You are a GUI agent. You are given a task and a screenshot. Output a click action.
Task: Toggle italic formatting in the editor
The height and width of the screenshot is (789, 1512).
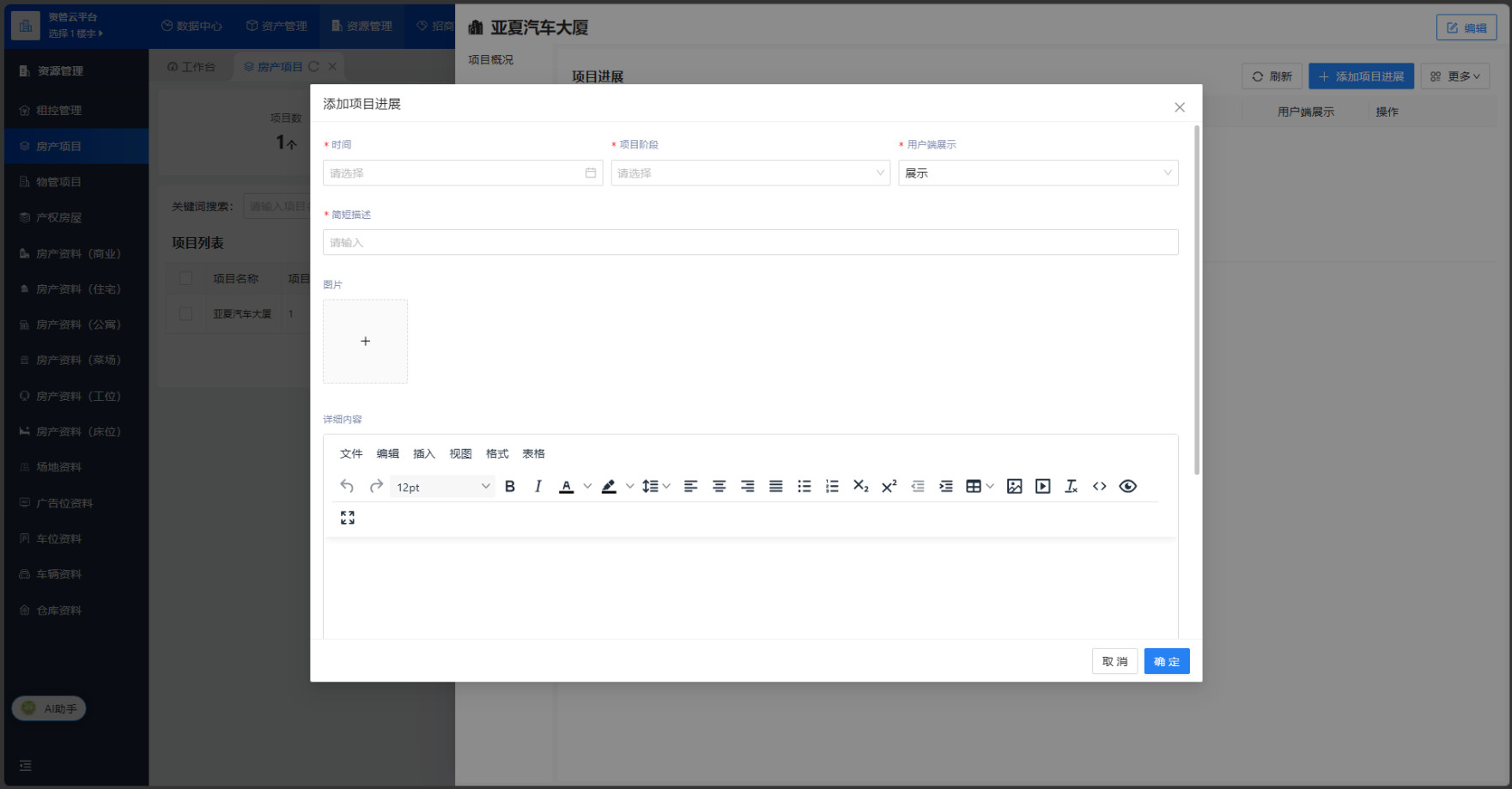pos(538,487)
